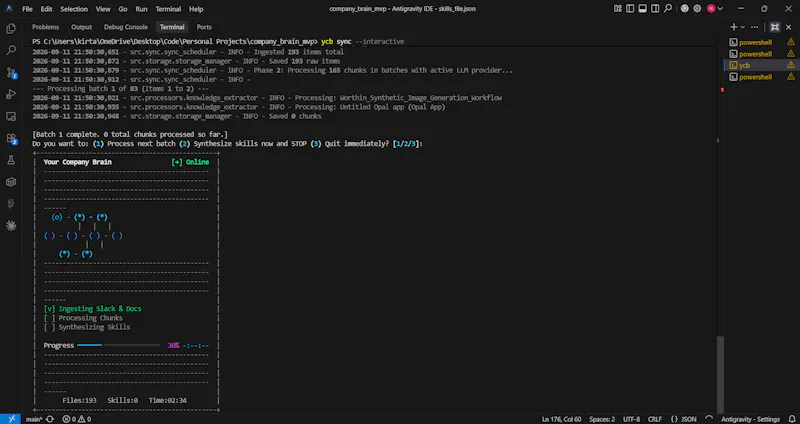Open the Run menu
Screen dimensions: 800x424
[x=141, y=9]
